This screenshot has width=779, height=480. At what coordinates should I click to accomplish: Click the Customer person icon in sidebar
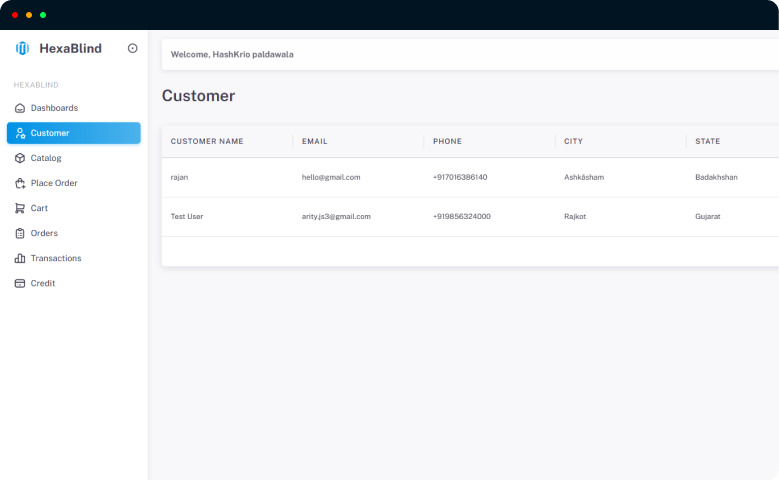[x=20, y=133]
